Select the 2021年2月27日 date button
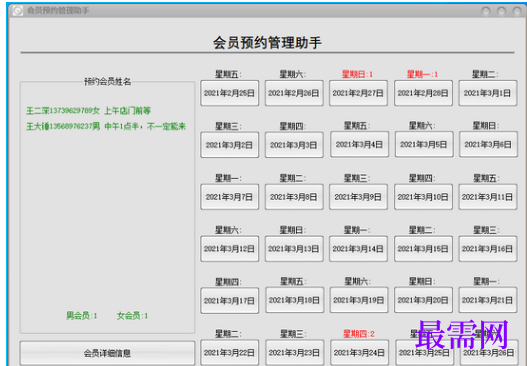The height and width of the screenshot is (366, 527). pyautogui.click(x=358, y=93)
